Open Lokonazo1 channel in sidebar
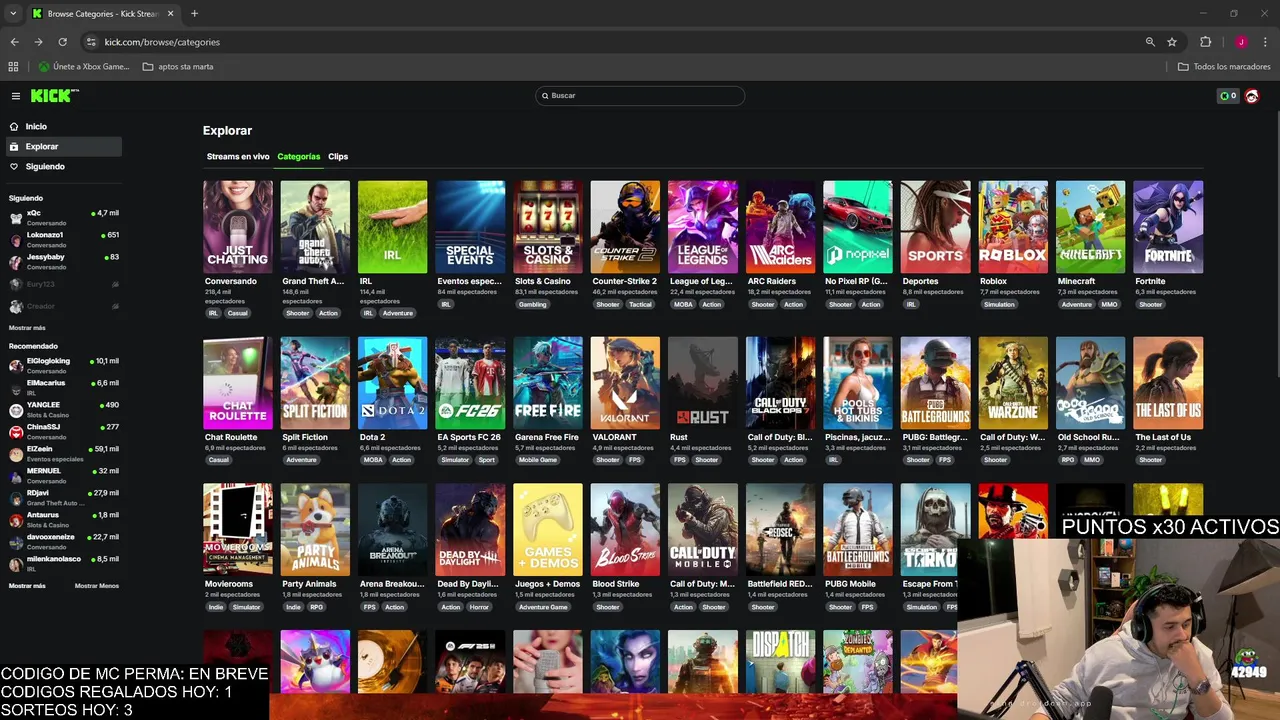The width and height of the screenshot is (1280, 720). (62, 239)
